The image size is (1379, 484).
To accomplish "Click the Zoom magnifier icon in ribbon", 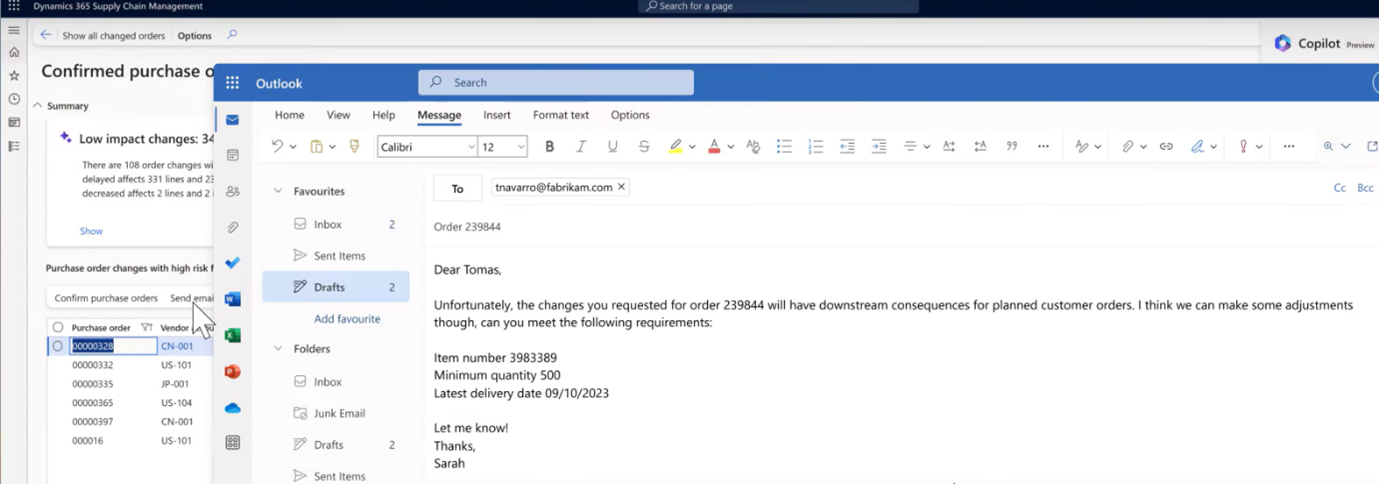I will click(x=1329, y=146).
